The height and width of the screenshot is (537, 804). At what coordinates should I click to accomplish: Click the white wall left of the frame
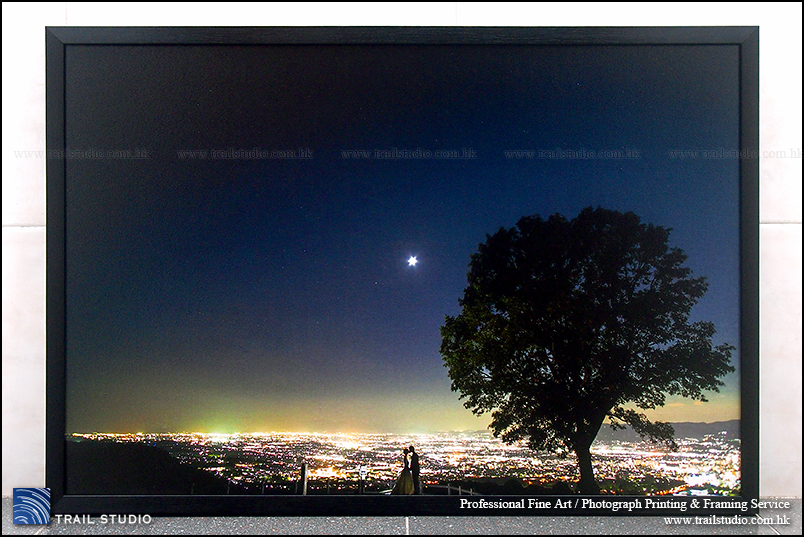[22, 270]
